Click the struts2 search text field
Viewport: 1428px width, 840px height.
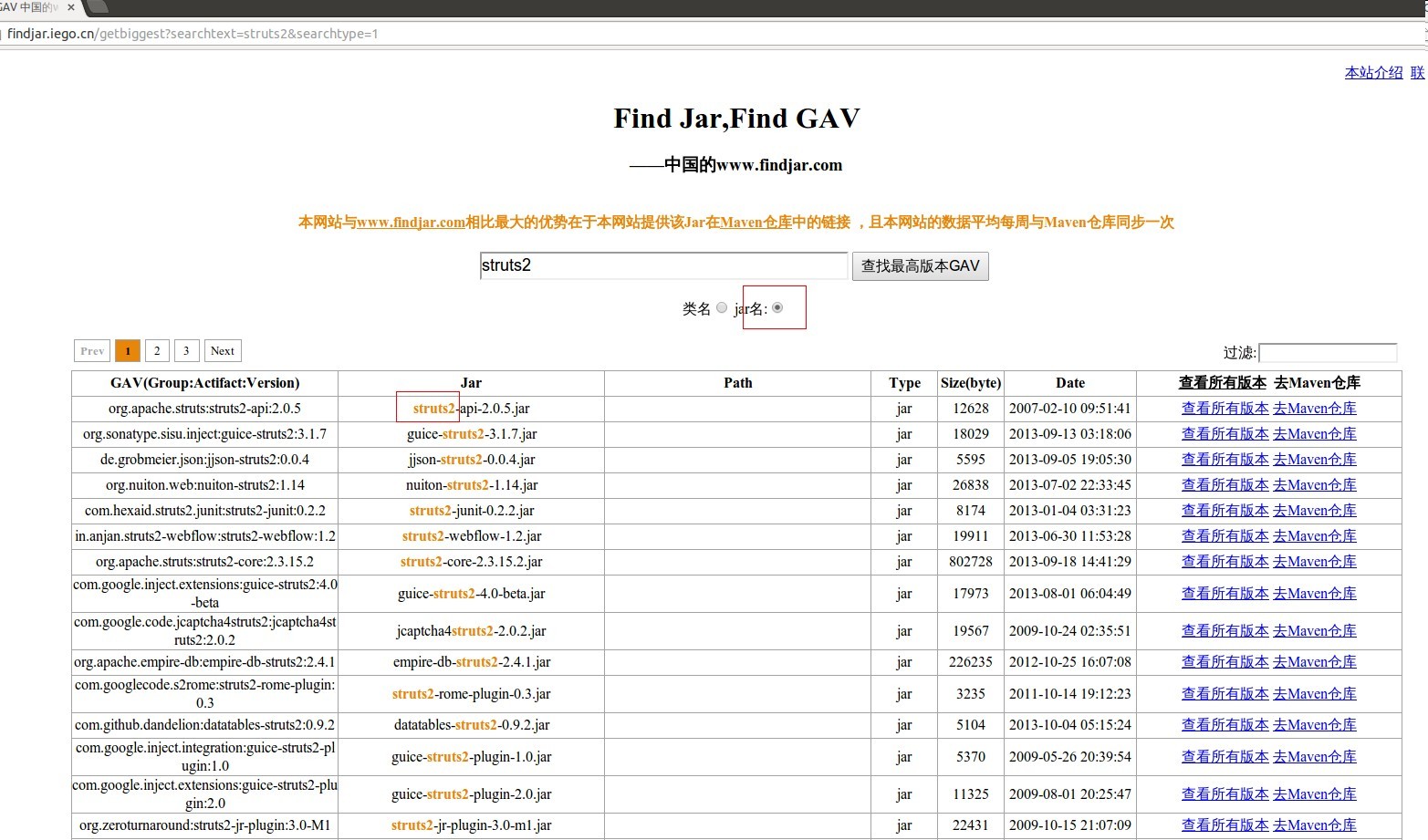[x=662, y=265]
